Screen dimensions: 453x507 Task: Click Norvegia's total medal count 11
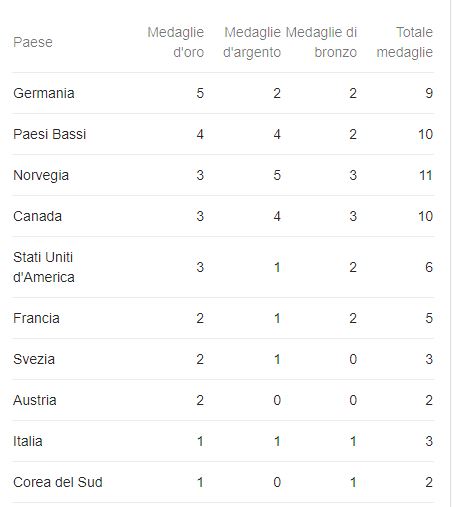(x=426, y=175)
